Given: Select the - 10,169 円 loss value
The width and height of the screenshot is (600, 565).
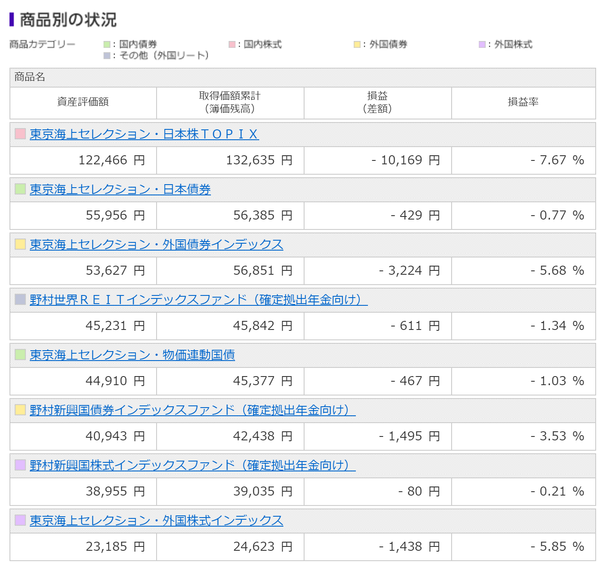Looking at the screenshot, I should tap(406, 160).
